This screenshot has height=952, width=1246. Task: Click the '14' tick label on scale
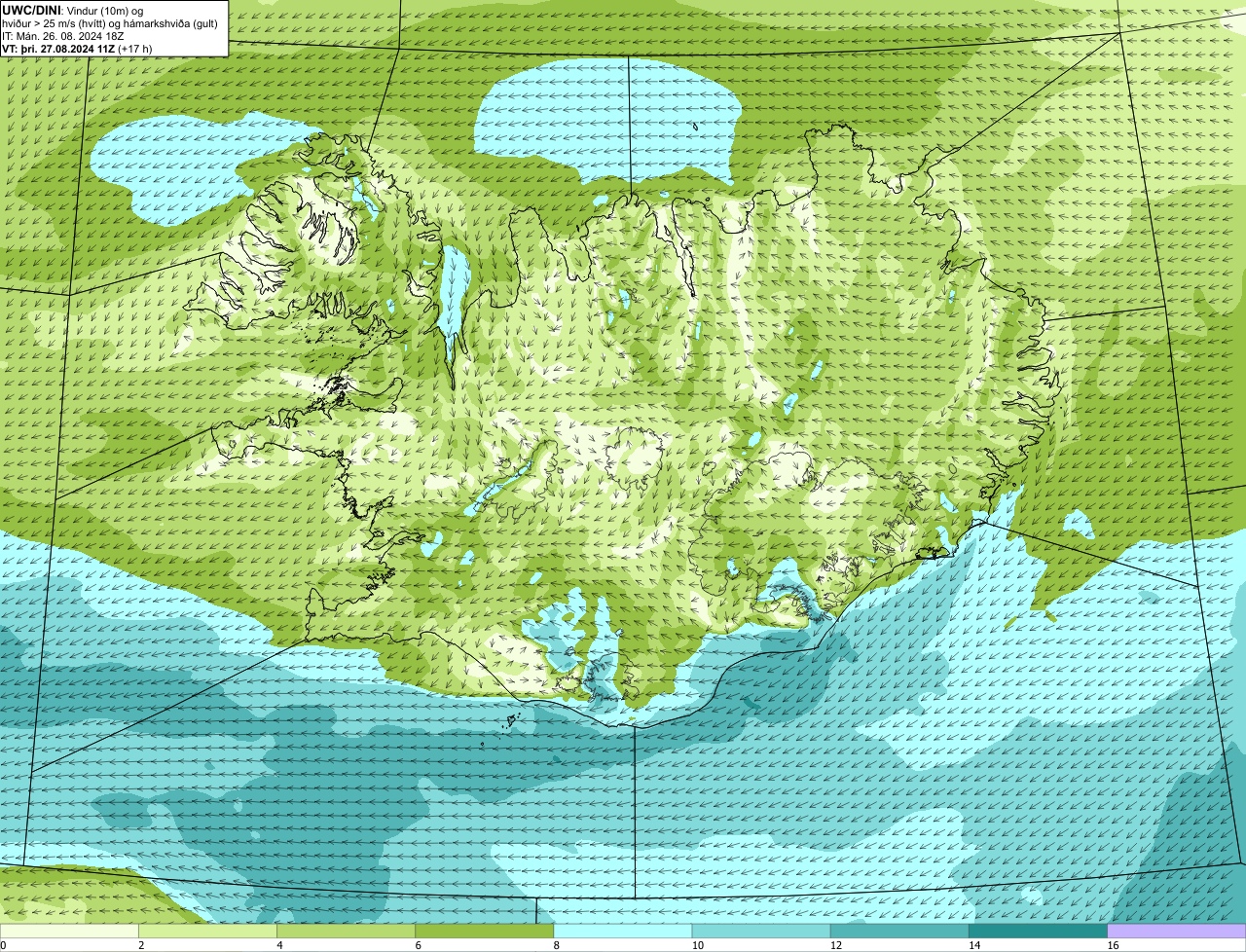[x=973, y=945]
